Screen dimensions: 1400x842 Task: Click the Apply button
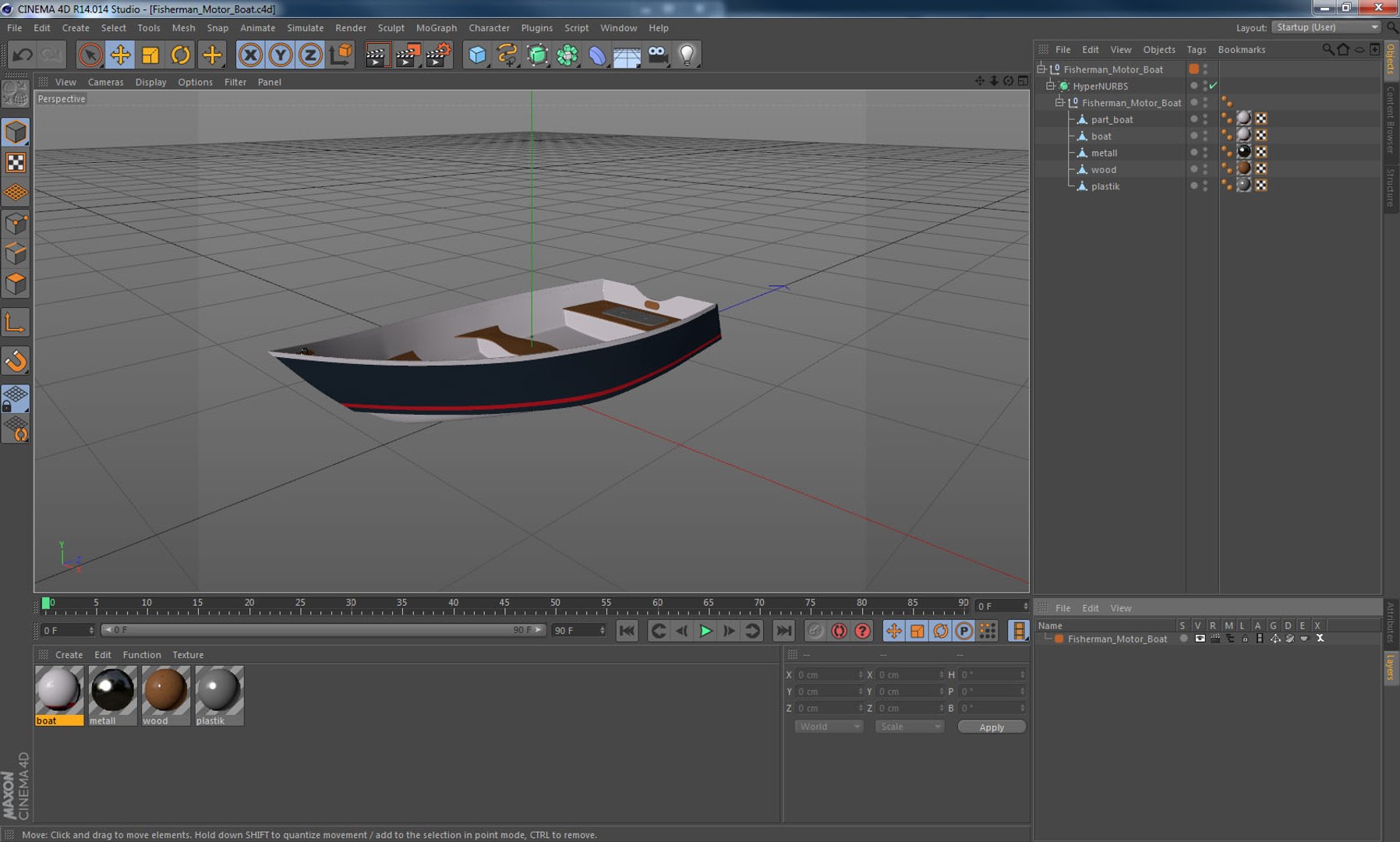point(991,727)
